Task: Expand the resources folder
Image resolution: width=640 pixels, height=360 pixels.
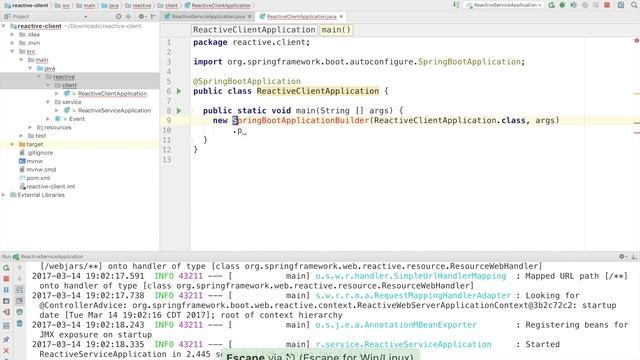Action: coord(30,127)
